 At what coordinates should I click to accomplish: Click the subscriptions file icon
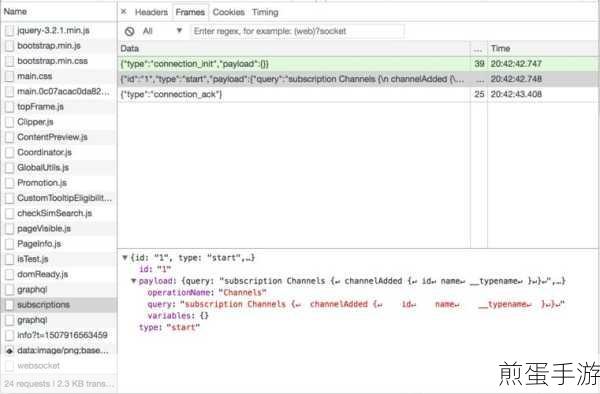[9, 305]
